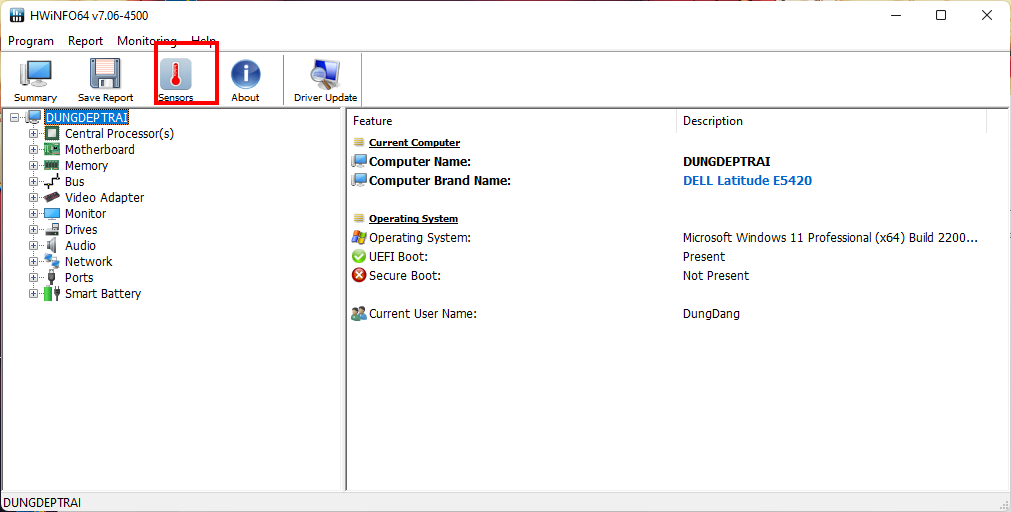This screenshot has height=512, width=1011.
Task: Click the Ports plug icon
Action: coord(52,277)
